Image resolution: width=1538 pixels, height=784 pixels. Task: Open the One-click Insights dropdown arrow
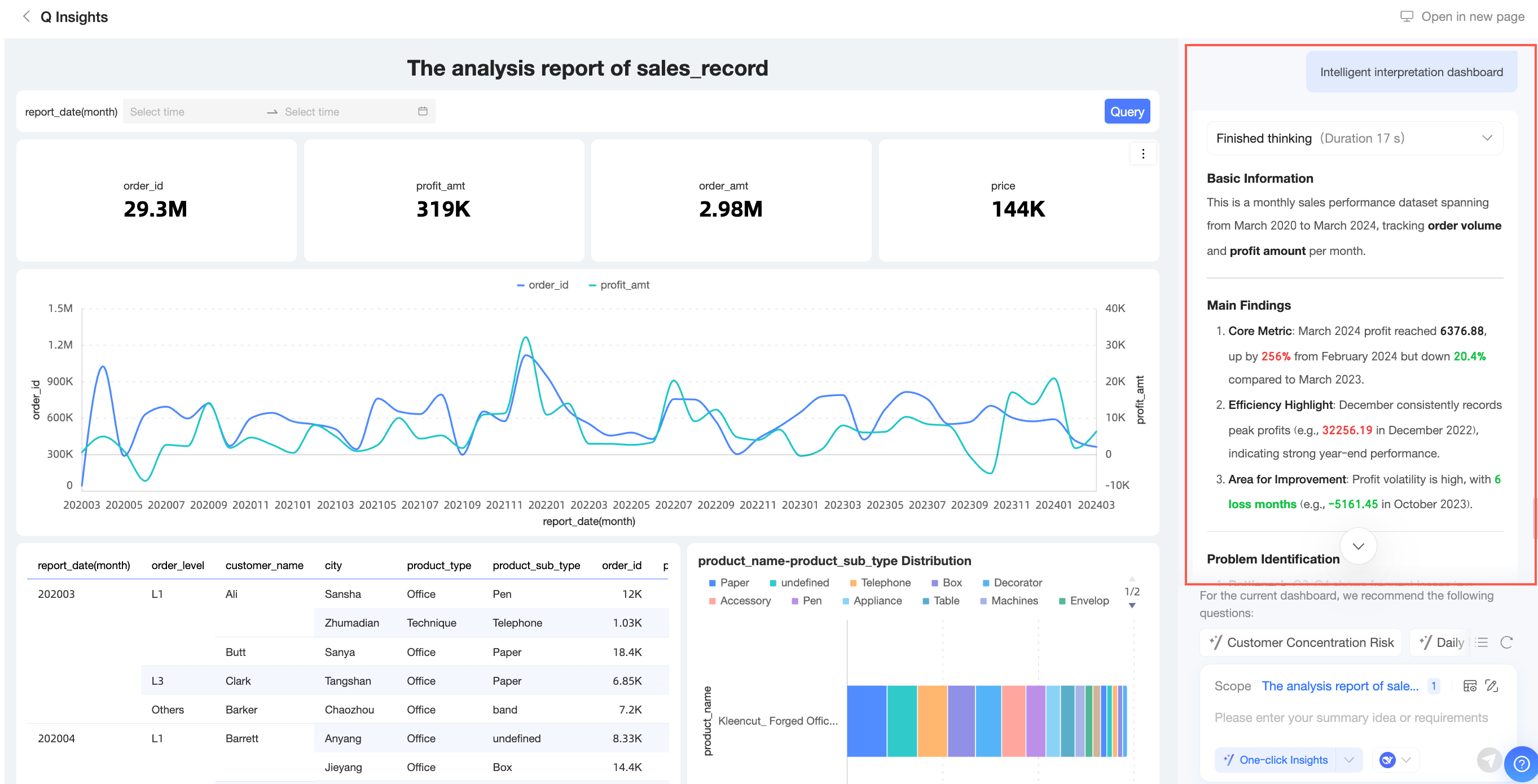[x=1349, y=760]
